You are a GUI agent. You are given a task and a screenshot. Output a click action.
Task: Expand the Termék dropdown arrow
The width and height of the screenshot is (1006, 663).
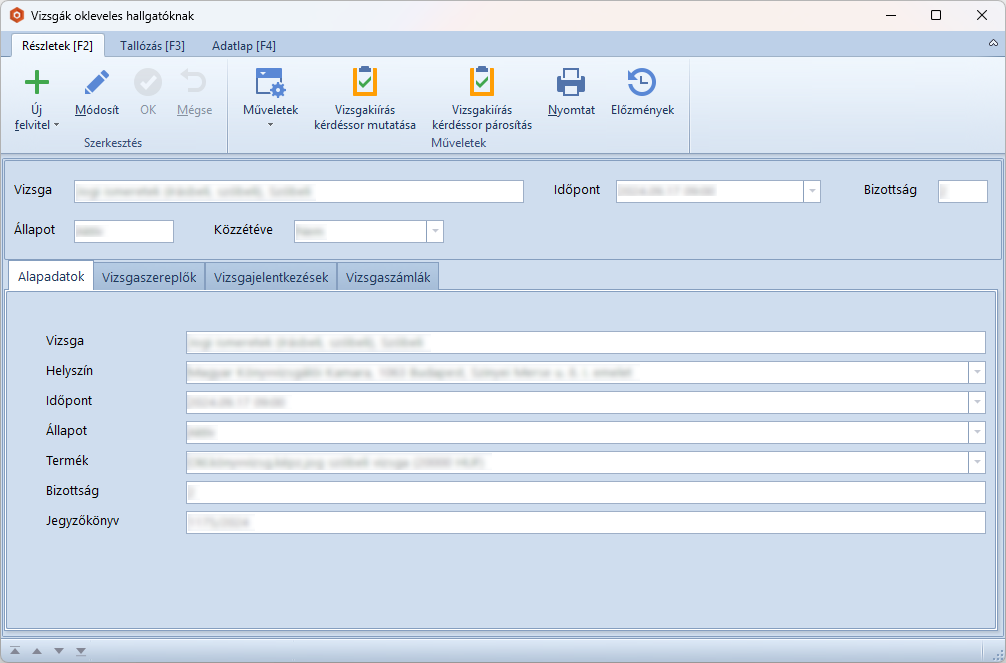(976, 462)
